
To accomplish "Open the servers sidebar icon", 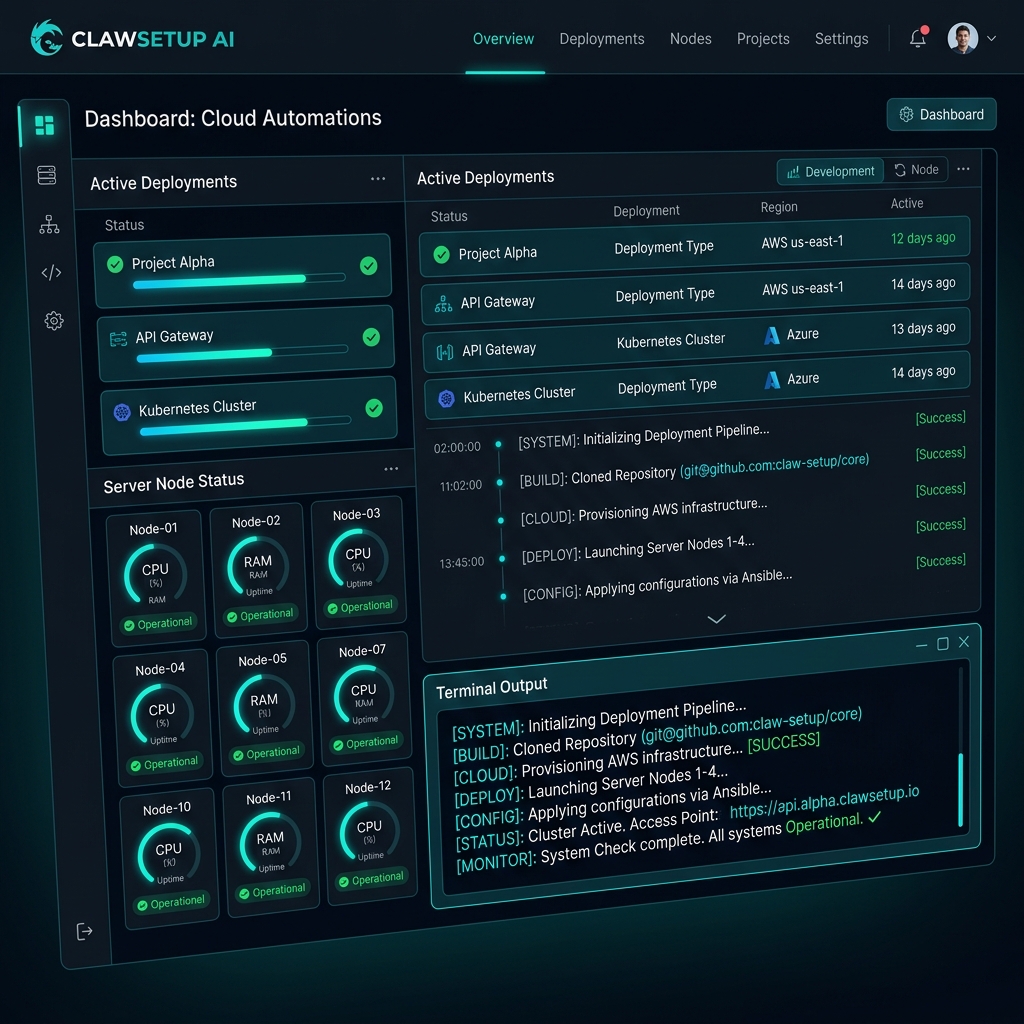I will click(x=46, y=175).
